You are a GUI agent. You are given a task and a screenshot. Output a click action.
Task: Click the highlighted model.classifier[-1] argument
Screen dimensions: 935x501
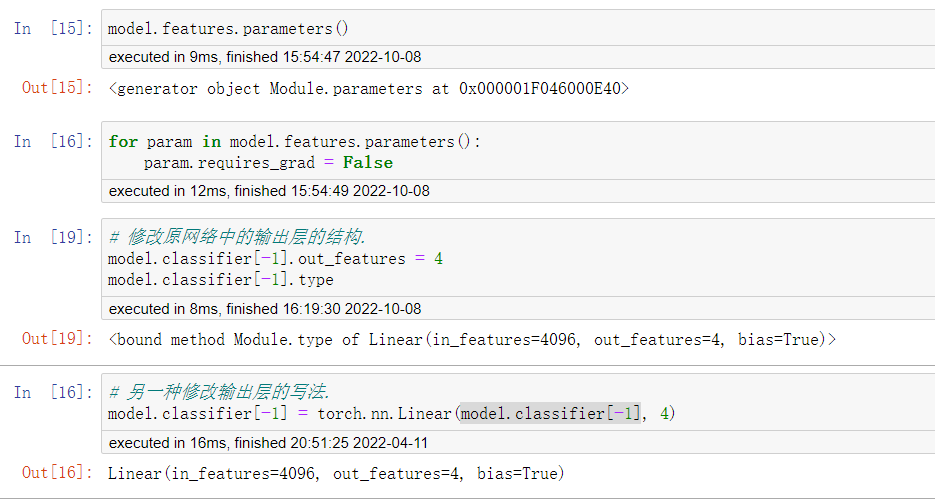tap(550, 413)
